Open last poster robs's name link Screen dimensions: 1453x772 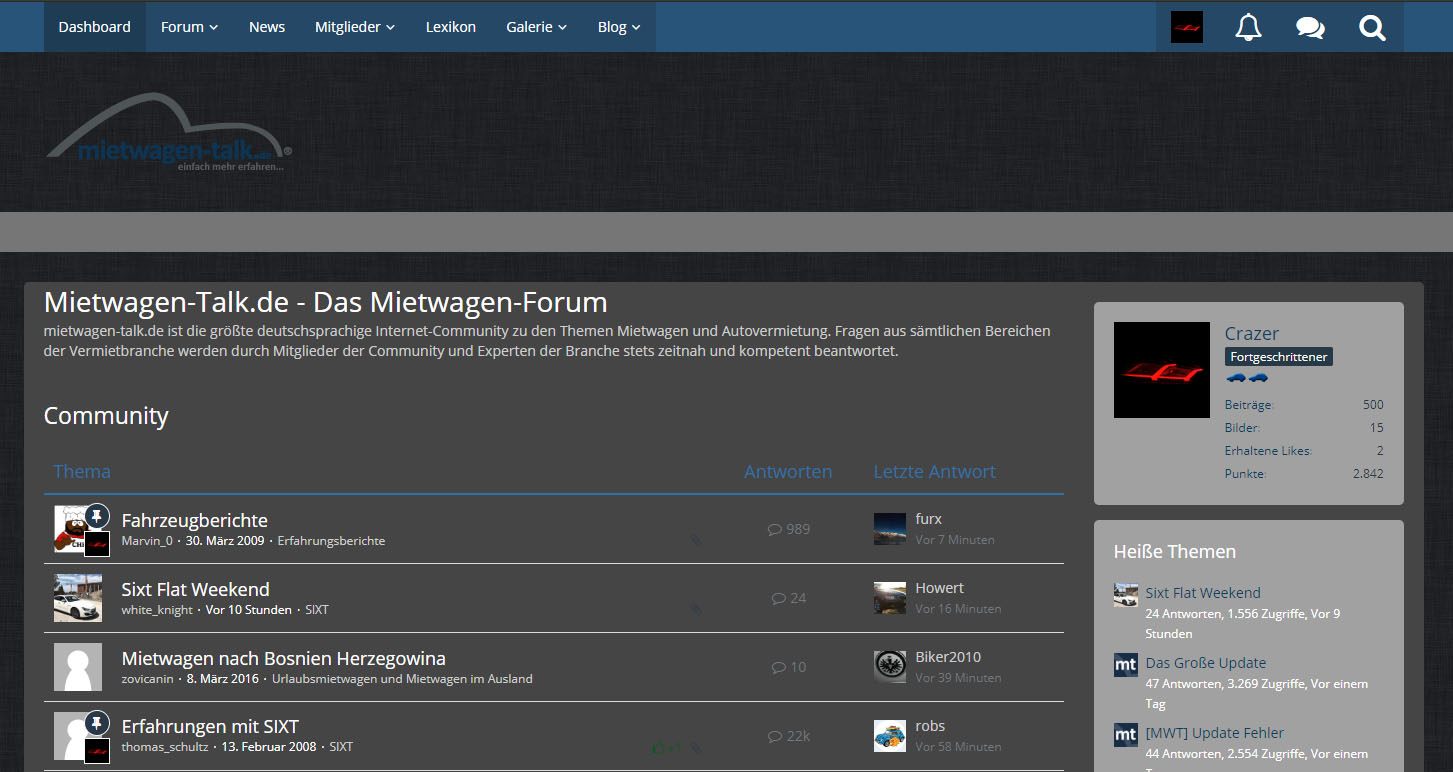(930, 726)
